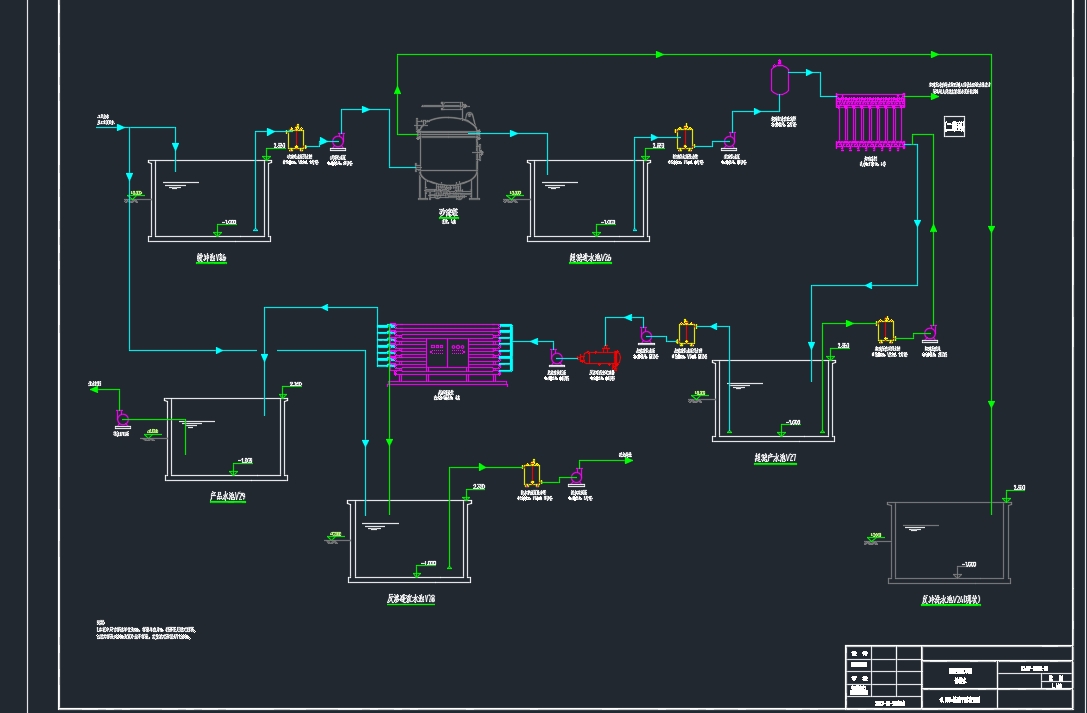Select the pump after the 反渗透浓水池V28 filter

click(x=576, y=477)
